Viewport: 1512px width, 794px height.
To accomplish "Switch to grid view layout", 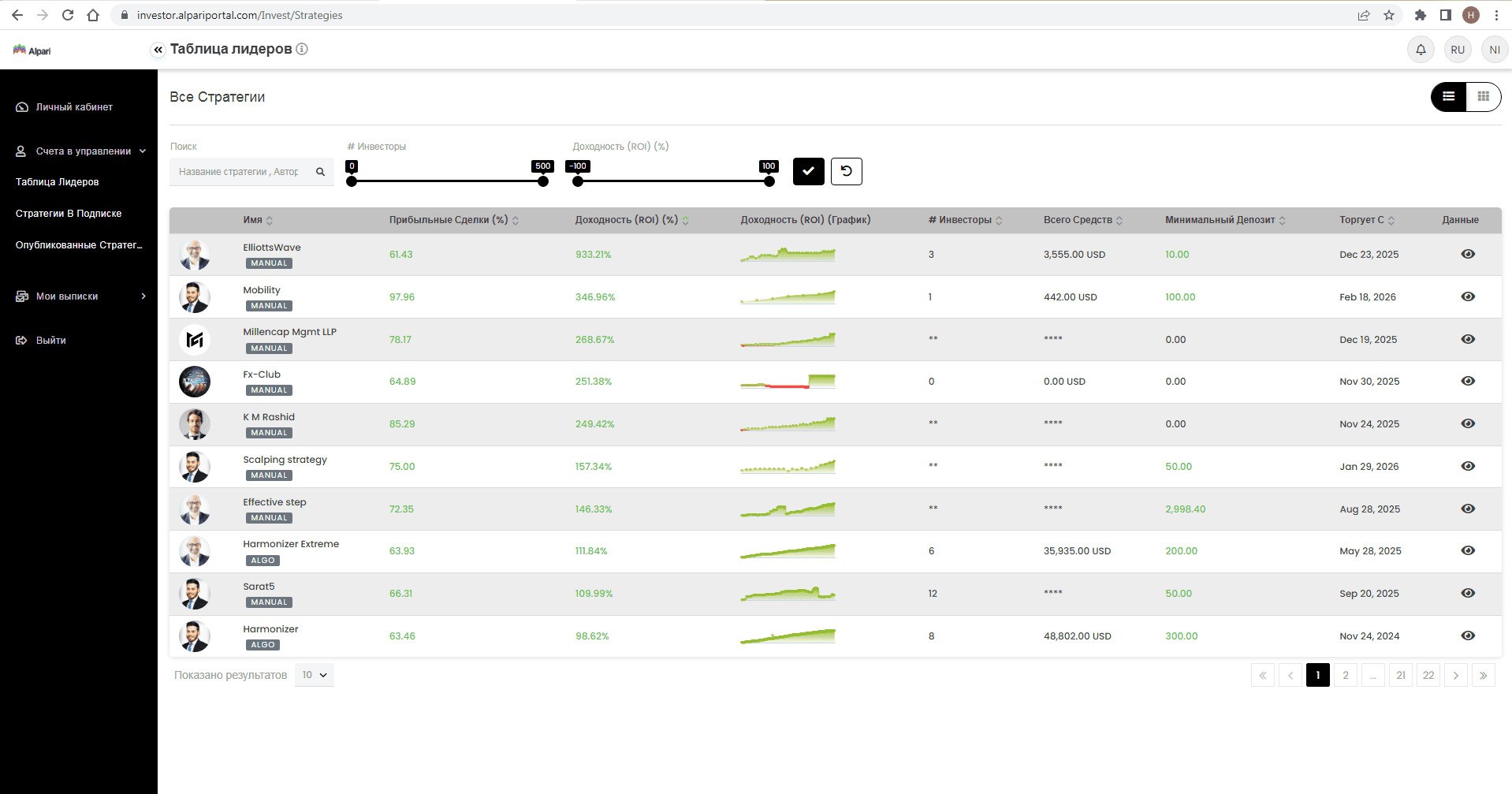I will (x=1483, y=97).
